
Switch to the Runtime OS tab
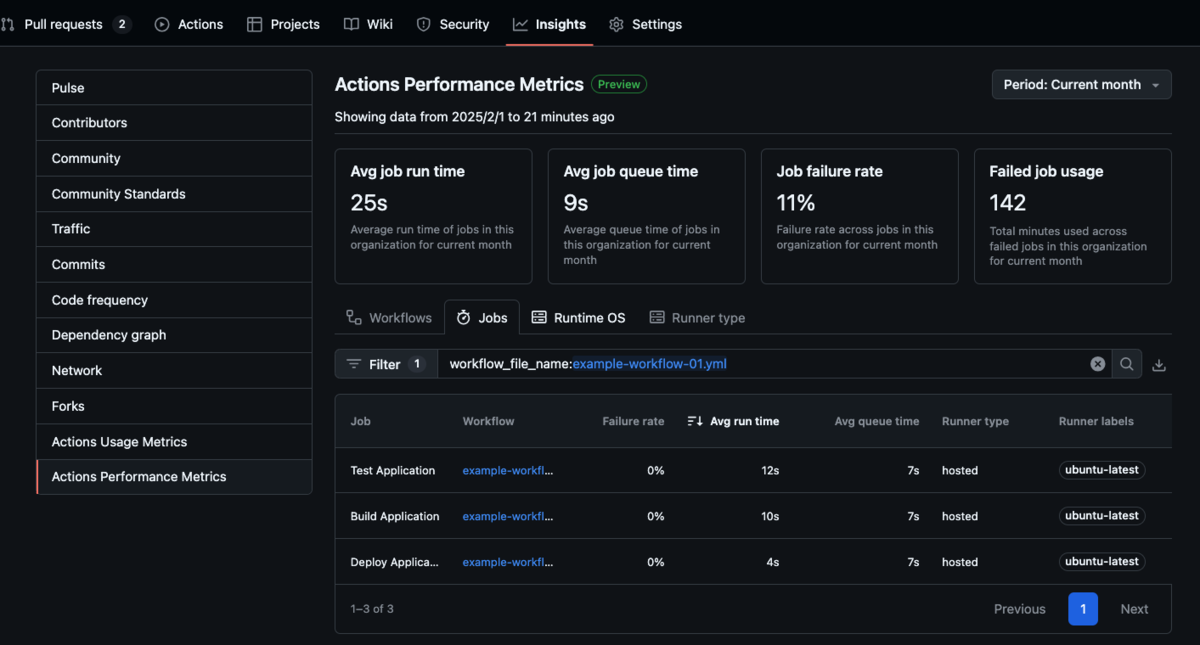pos(578,318)
